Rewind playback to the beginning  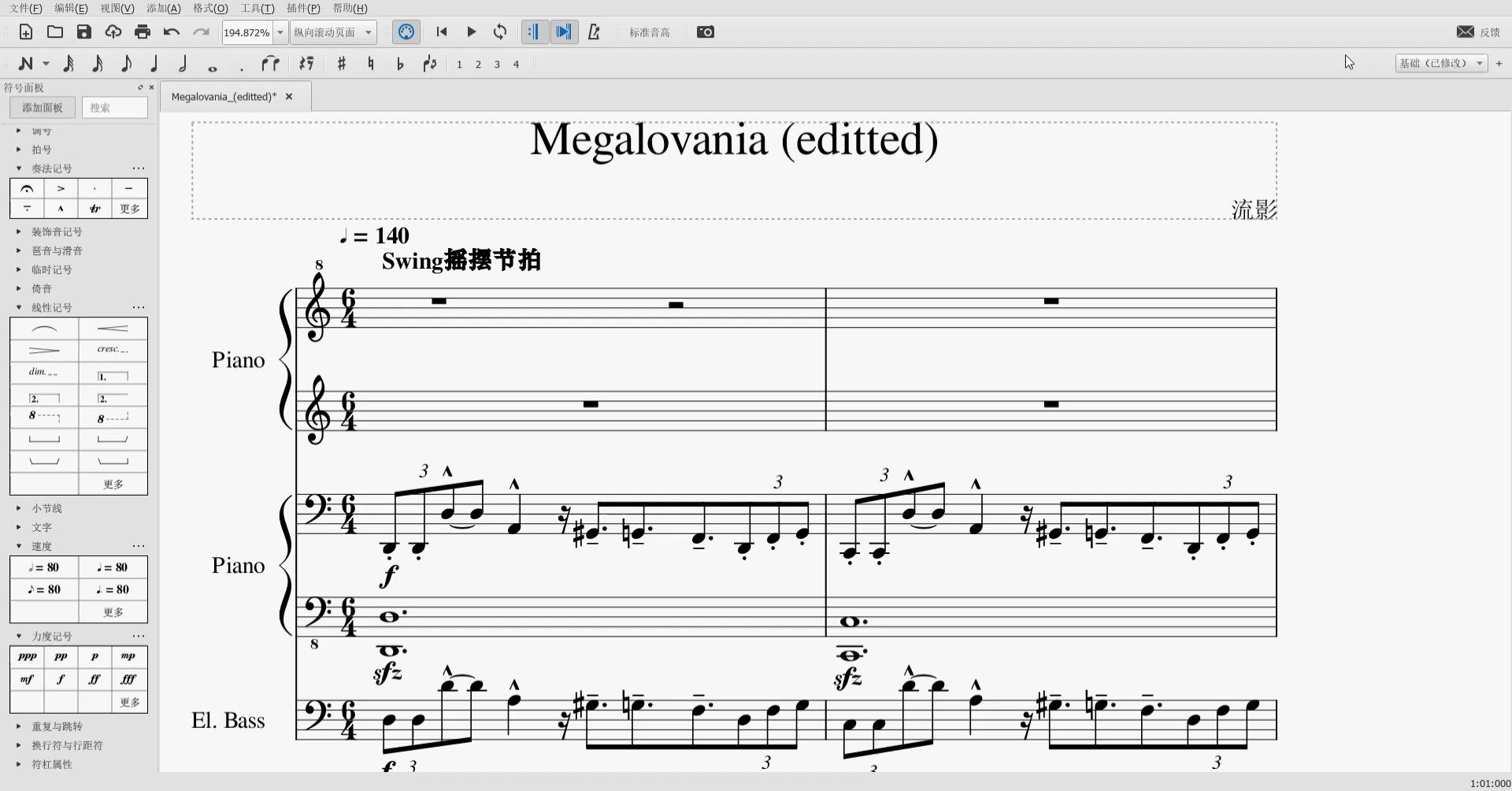click(442, 32)
